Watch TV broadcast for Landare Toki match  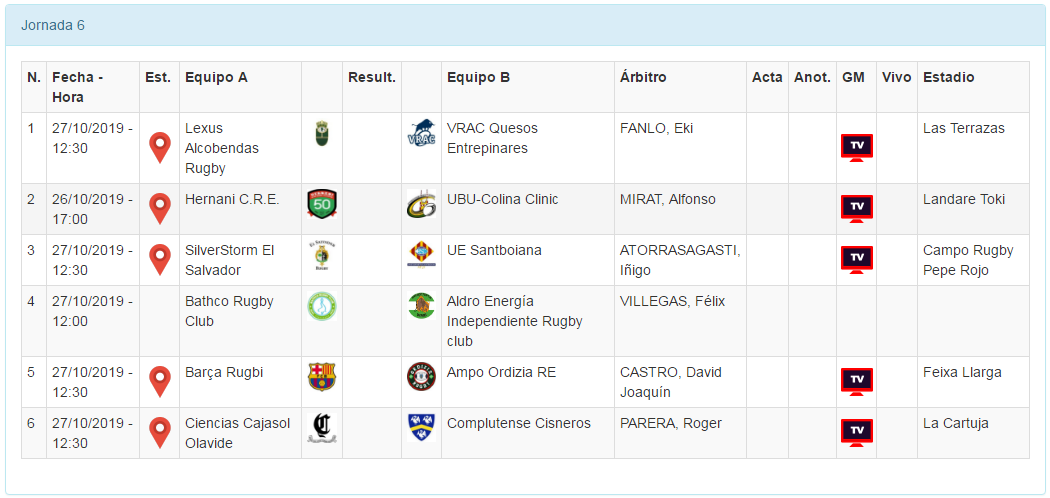856,208
